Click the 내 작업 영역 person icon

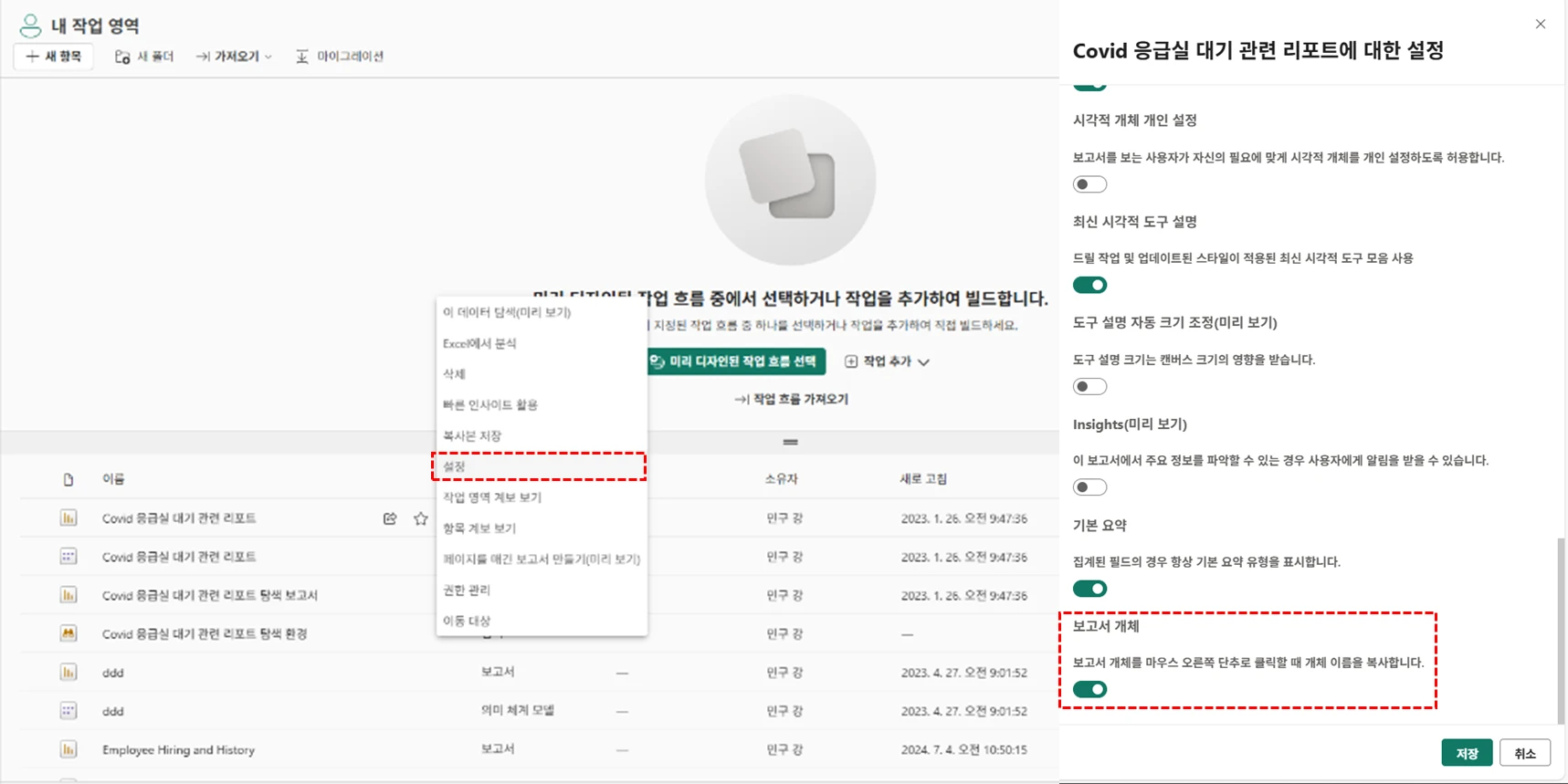30,26
